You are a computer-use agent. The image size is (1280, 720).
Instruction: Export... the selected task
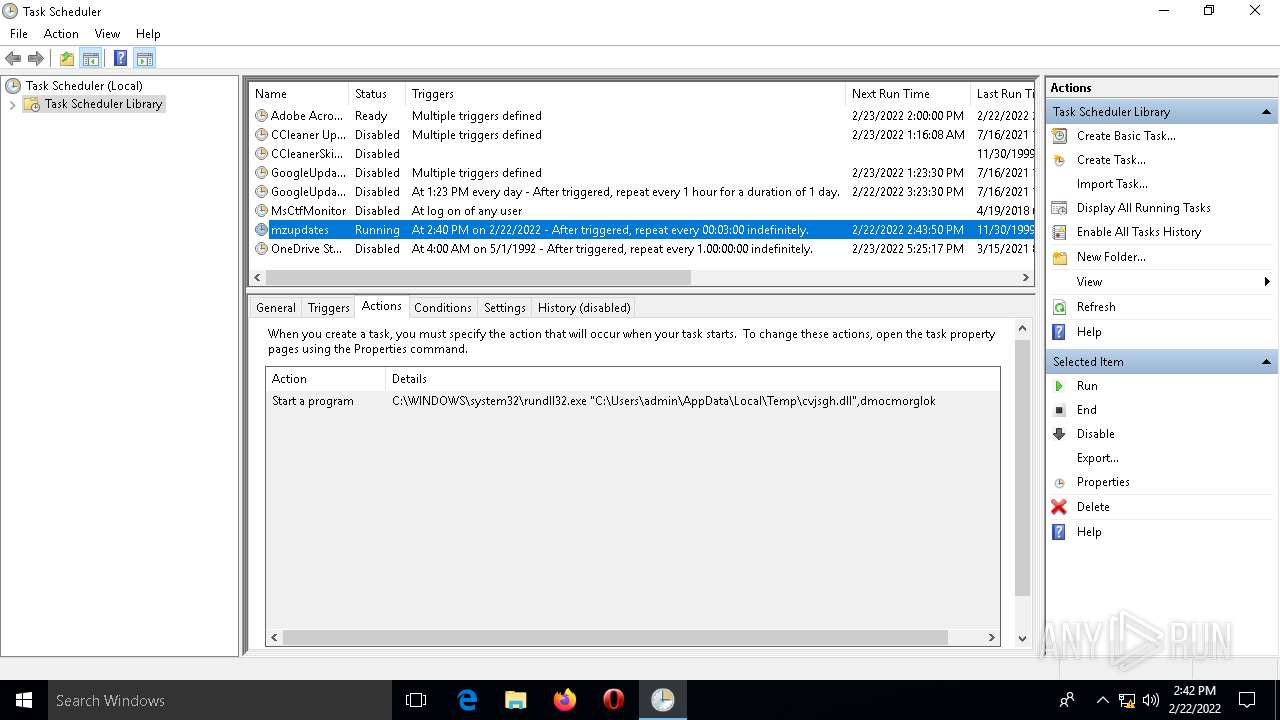(x=1098, y=458)
